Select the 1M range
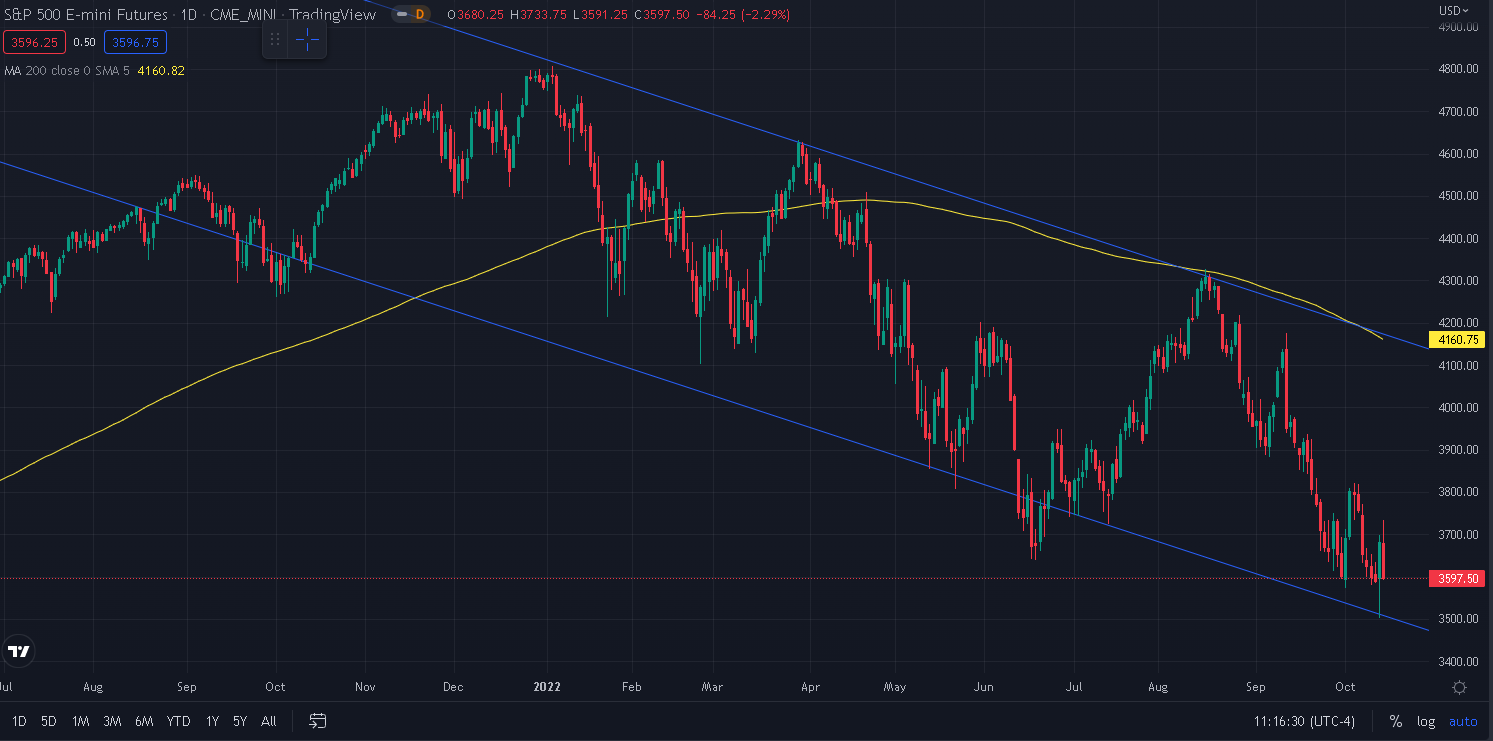1493x741 pixels. tap(81, 721)
